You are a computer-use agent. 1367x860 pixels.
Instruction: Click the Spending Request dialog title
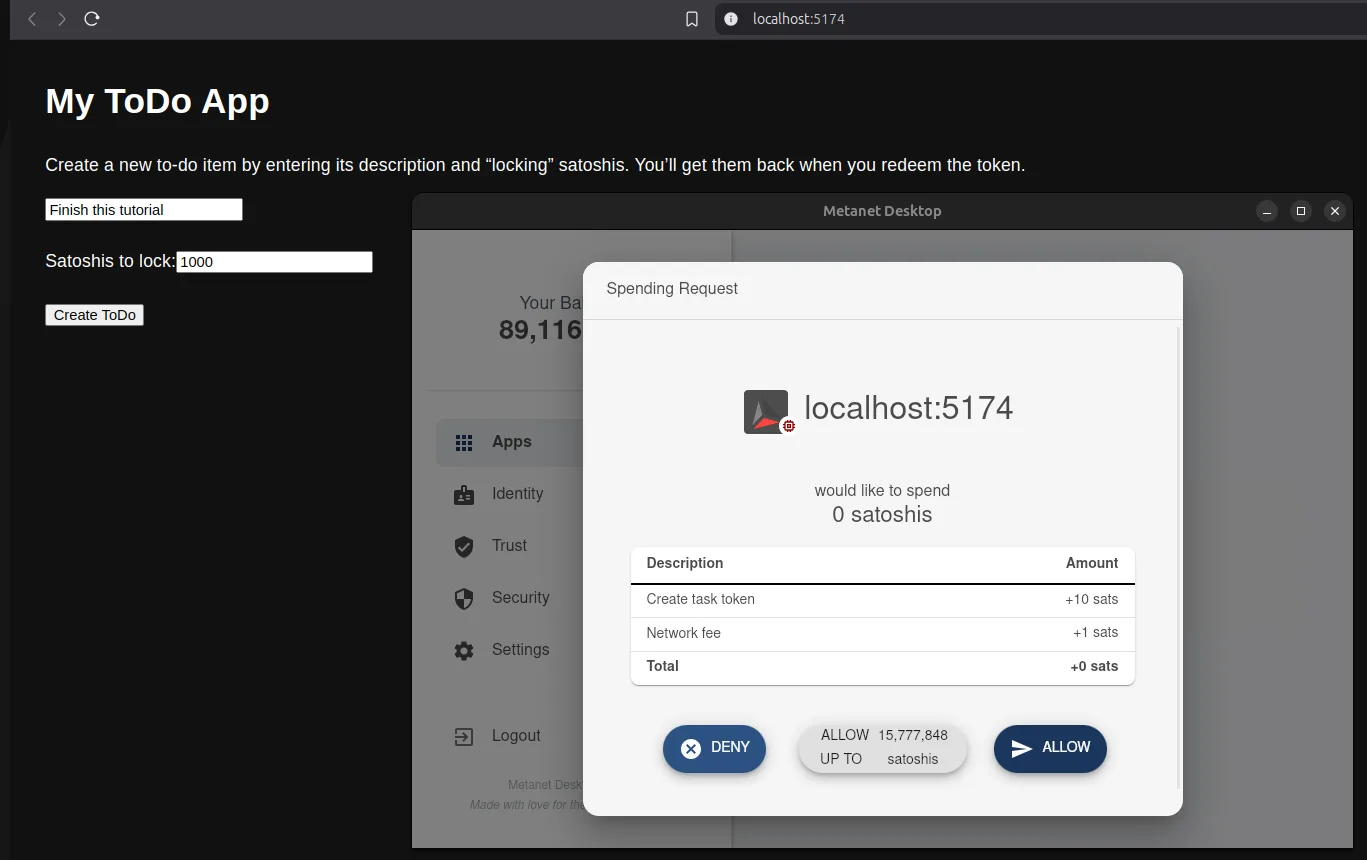tap(672, 289)
